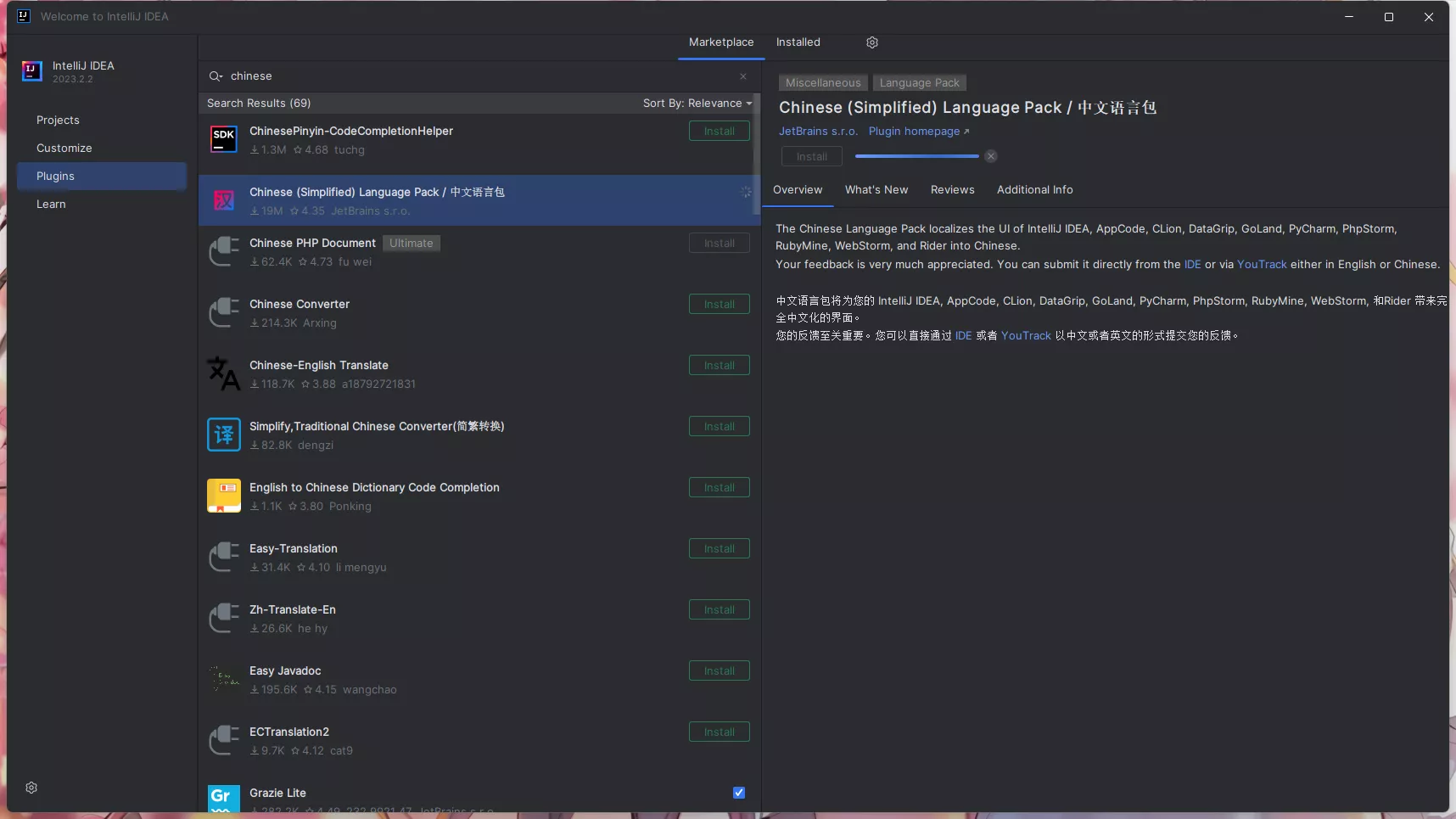Viewport: 1456px width, 819px height.
Task: Open the Reviews tab
Action: pyautogui.click(x=952, y=190)
